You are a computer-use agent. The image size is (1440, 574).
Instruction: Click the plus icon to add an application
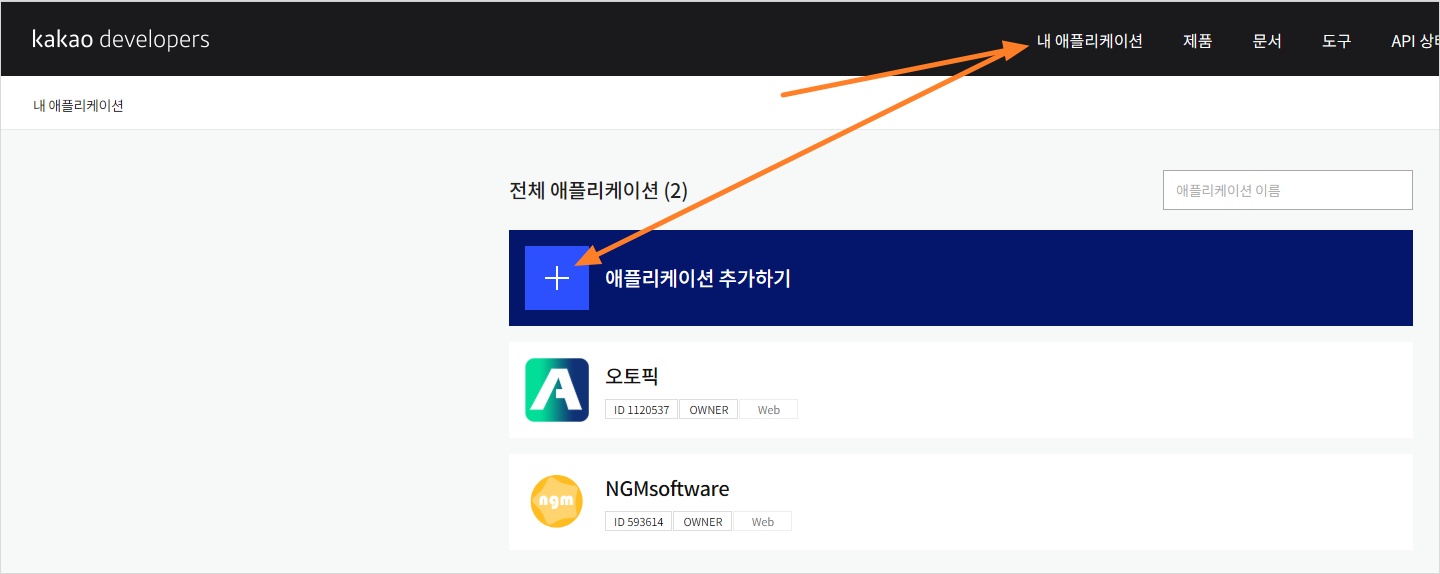(557, 278)
